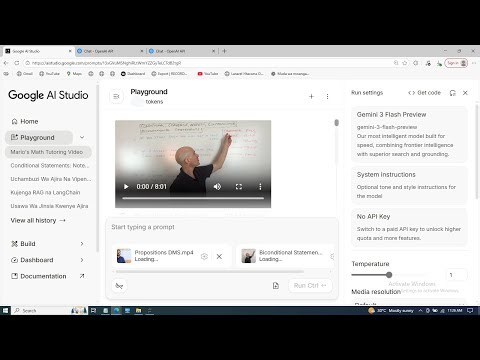Play the tutoring video
480x360 pixels.
pyautogui.click(x=126, y=187)
